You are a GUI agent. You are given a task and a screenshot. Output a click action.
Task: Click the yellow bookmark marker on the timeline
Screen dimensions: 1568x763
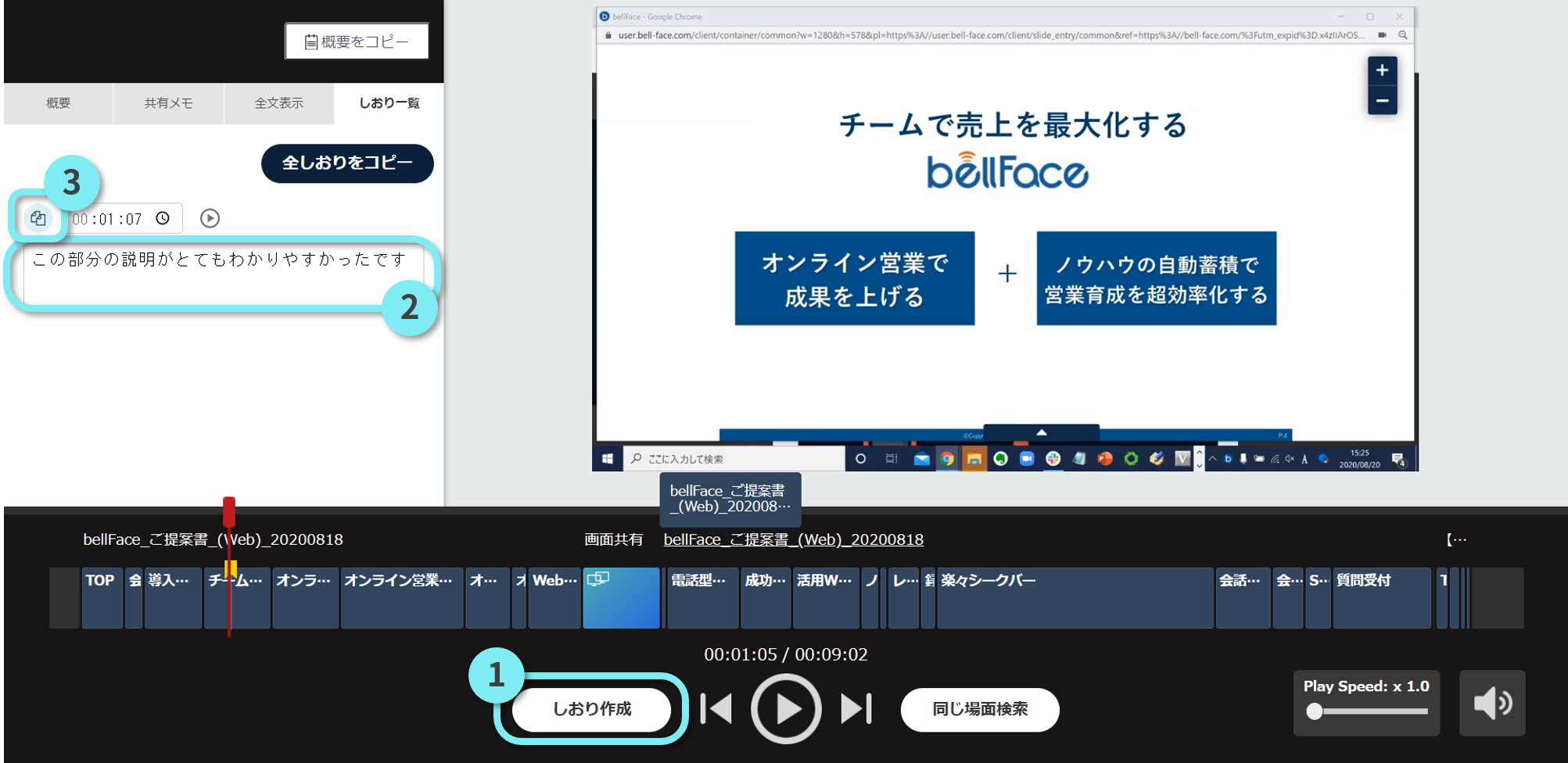pos(231,569)
